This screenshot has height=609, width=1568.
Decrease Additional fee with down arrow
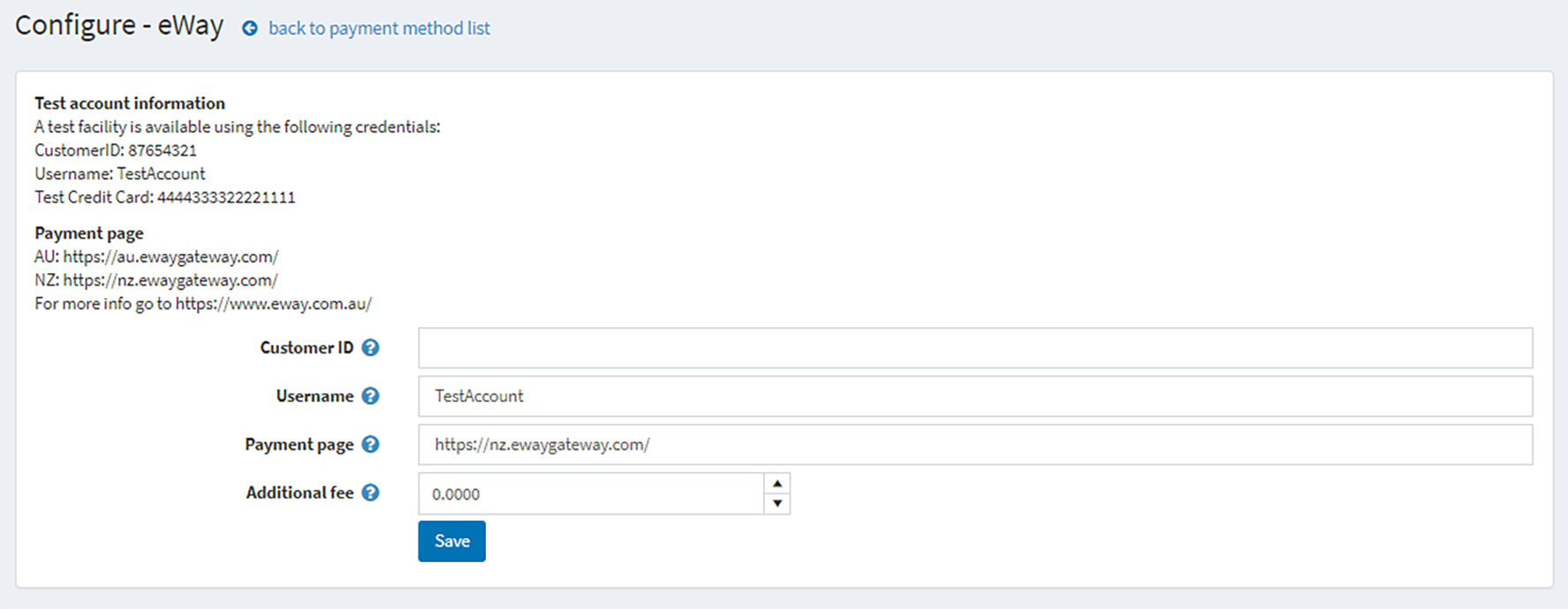(x=777, y=504)
